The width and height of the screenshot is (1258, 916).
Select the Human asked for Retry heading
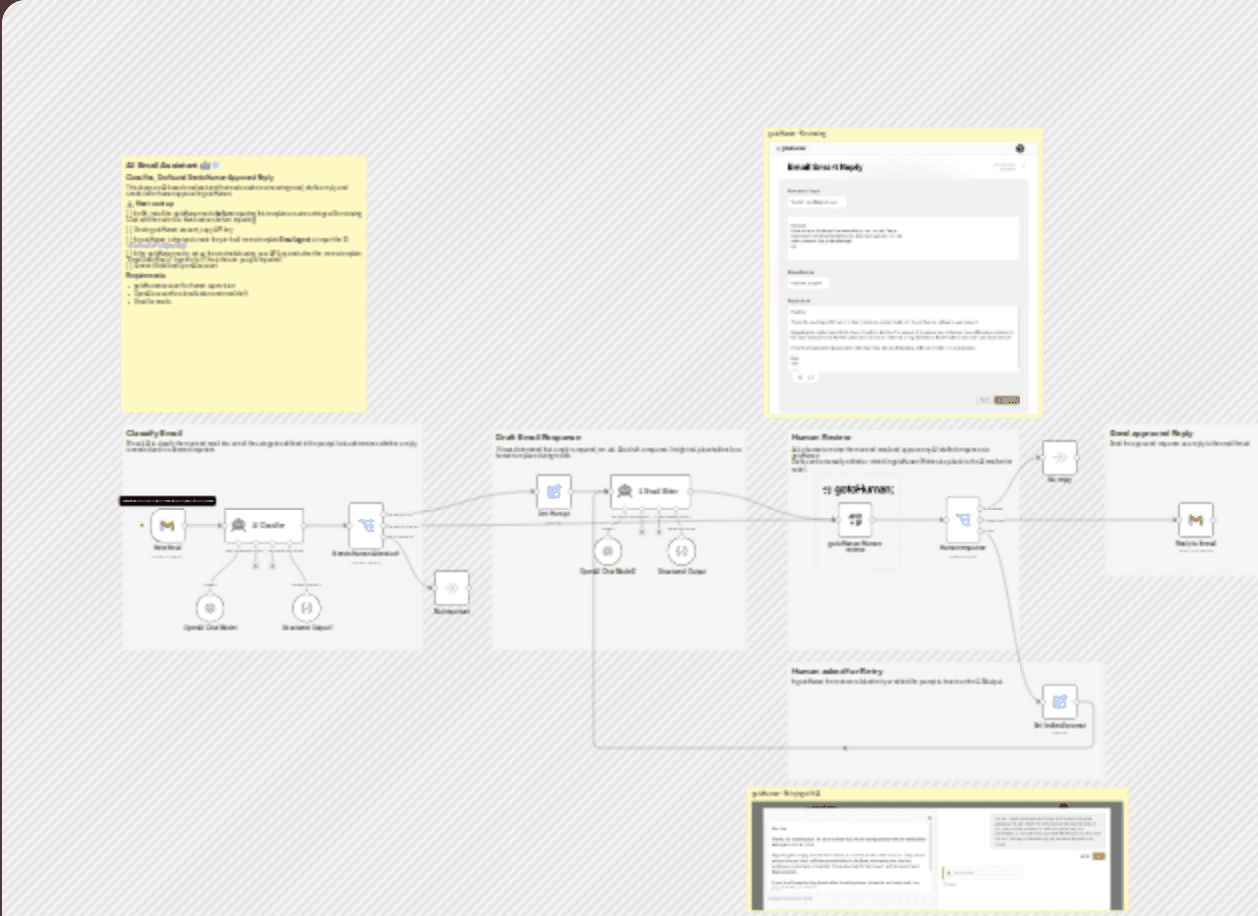pos(838,671)
